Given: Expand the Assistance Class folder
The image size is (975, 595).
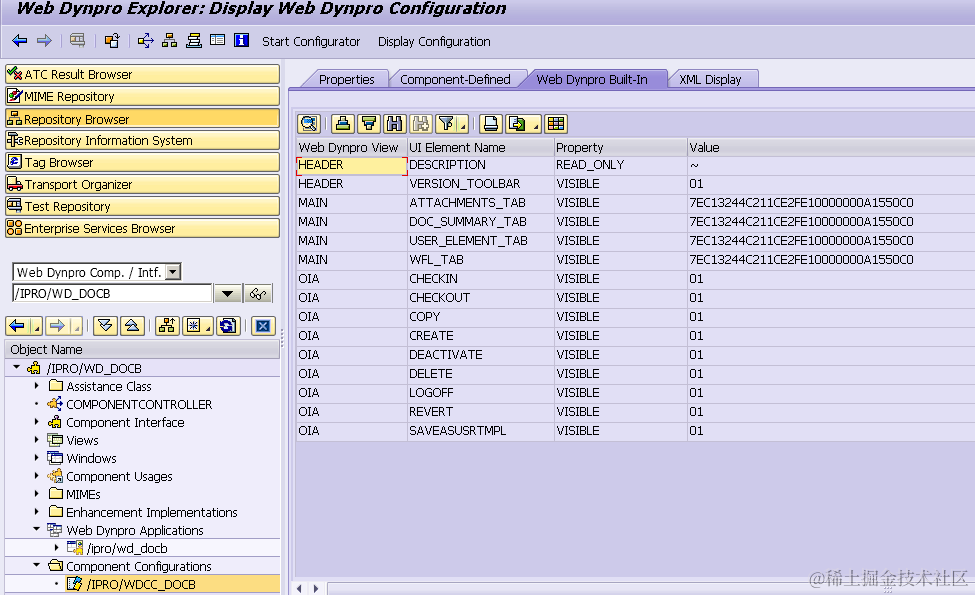Looking at the screenshot, I should [37, 386].
